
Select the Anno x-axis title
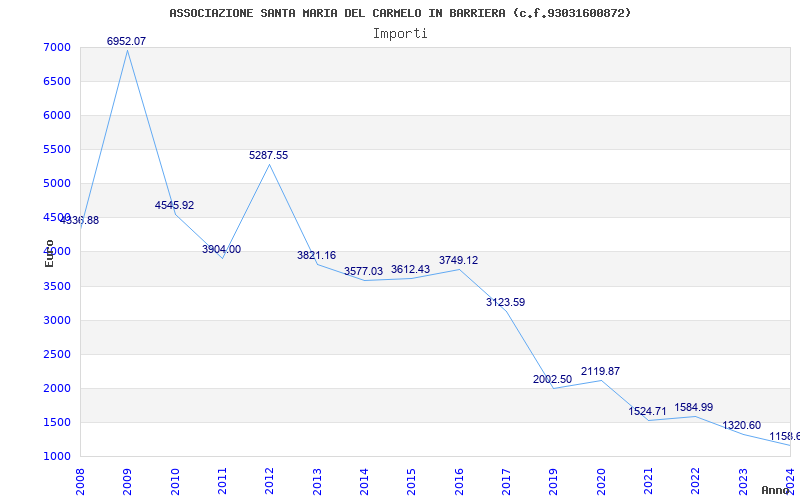point(776,490)
